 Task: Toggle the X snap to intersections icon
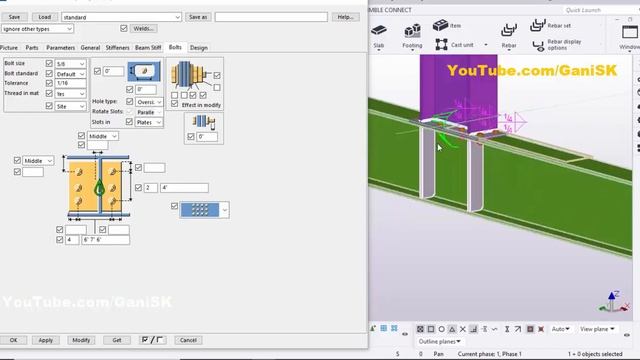coord(462,329)
